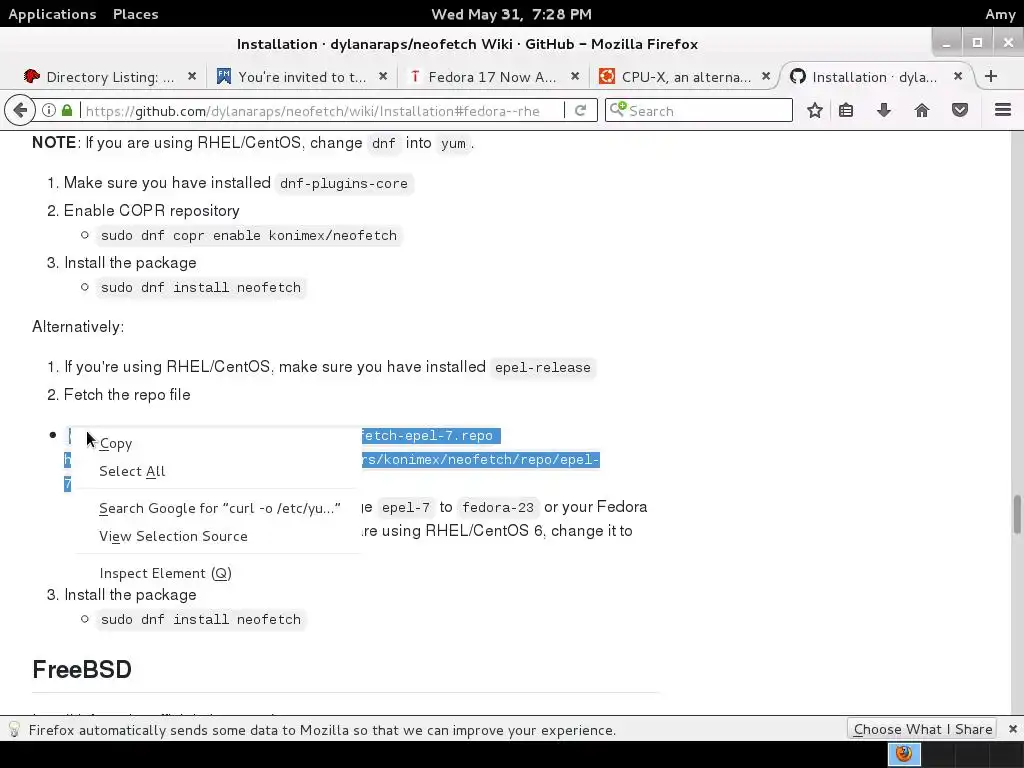Maximize the Firefox window
The image size is (1024, 768).
(x=978, y=43)
